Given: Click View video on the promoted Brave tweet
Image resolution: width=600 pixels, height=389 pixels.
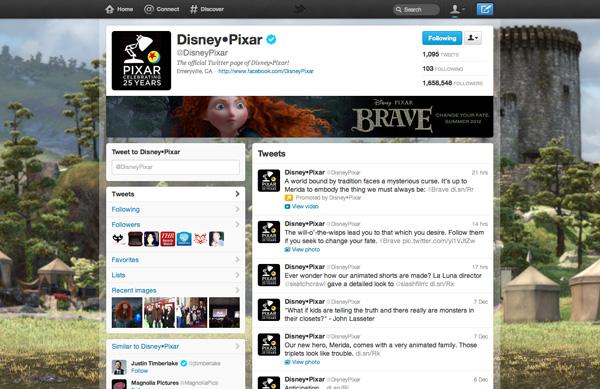Looking at the screenshot, I should click(x=302, y=207).
